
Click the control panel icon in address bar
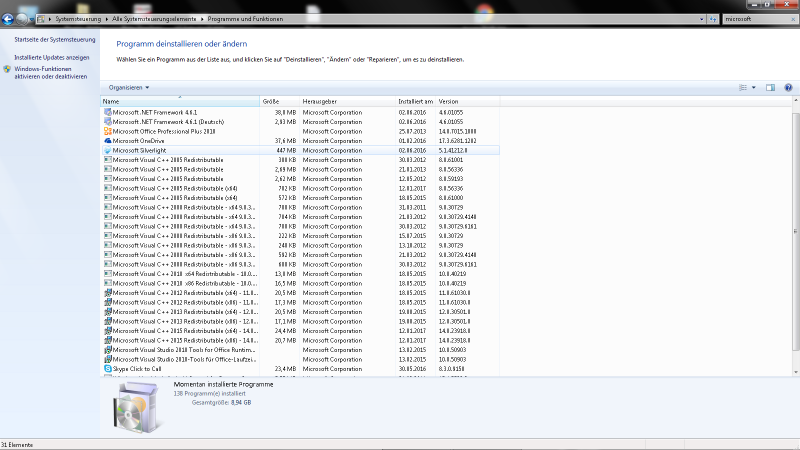pyautogui.click(x=41, y=19)
